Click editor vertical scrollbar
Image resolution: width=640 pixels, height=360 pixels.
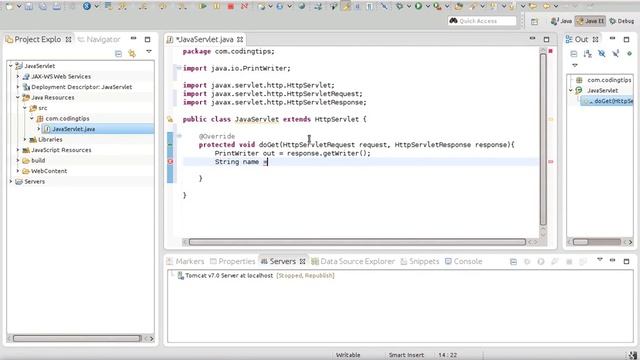(x=543, y=139)
